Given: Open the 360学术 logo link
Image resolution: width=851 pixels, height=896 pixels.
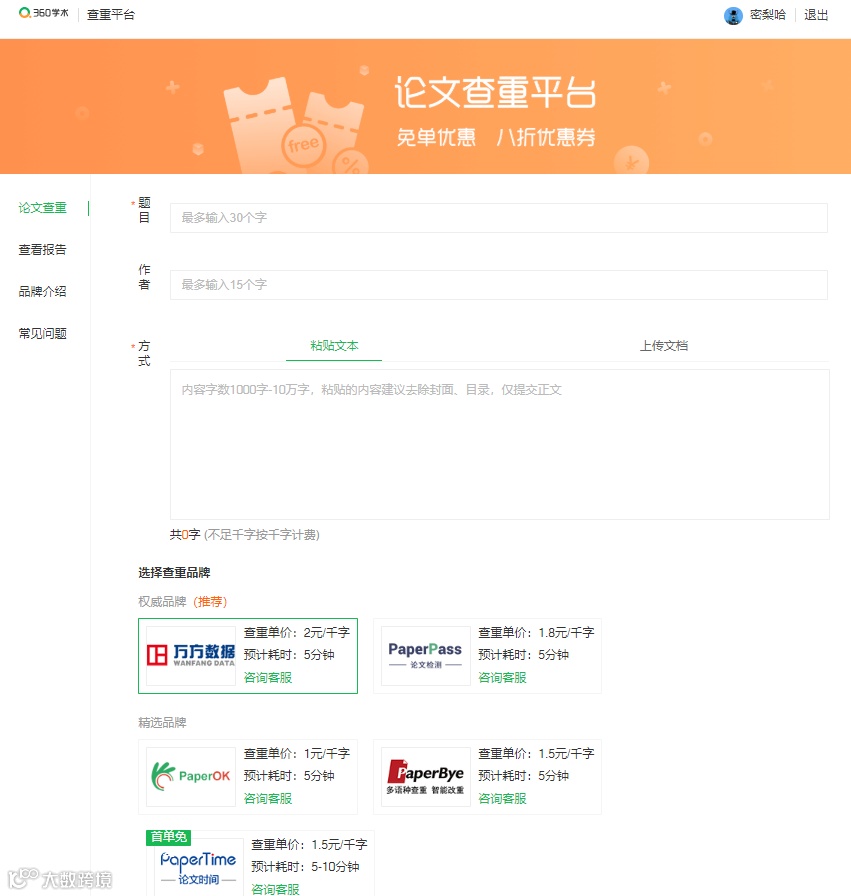Looking at the screenshot, I should (43, 13).
